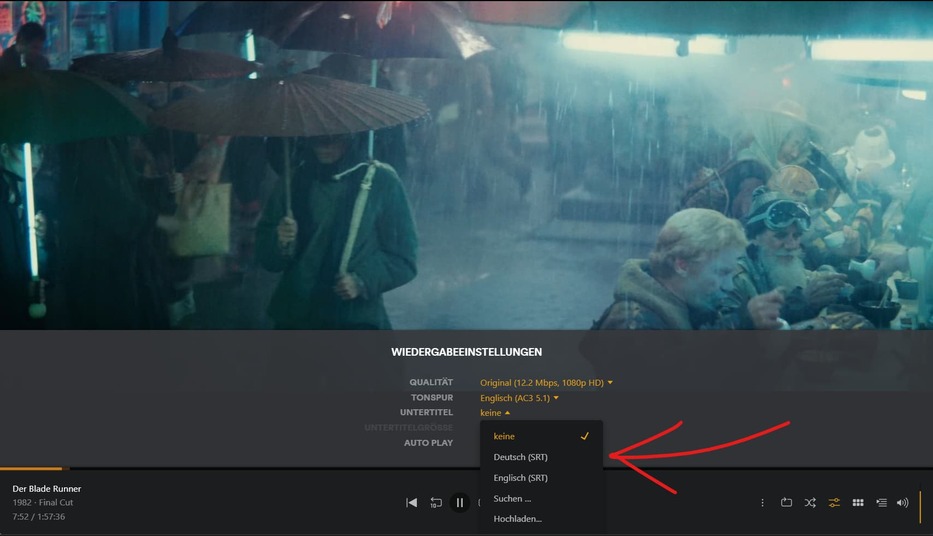Toggle repeat mode

click(x=786, y=503)
